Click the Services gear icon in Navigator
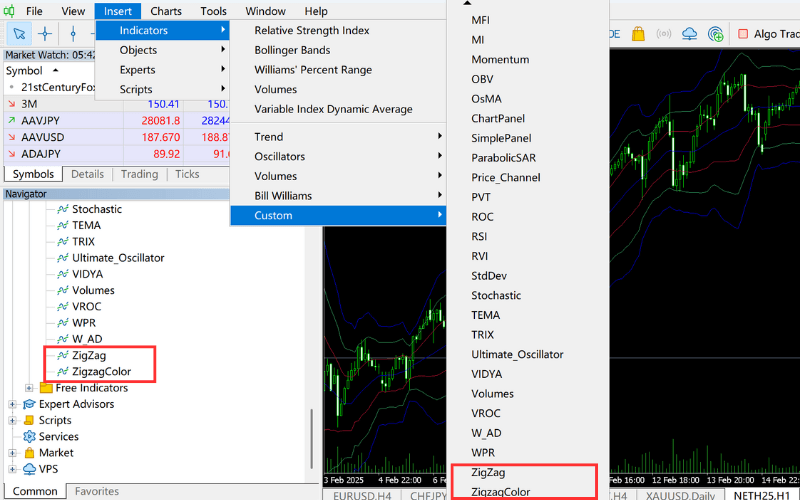Image resolution: width=800 pixels, height=500 pixels. 29,437
